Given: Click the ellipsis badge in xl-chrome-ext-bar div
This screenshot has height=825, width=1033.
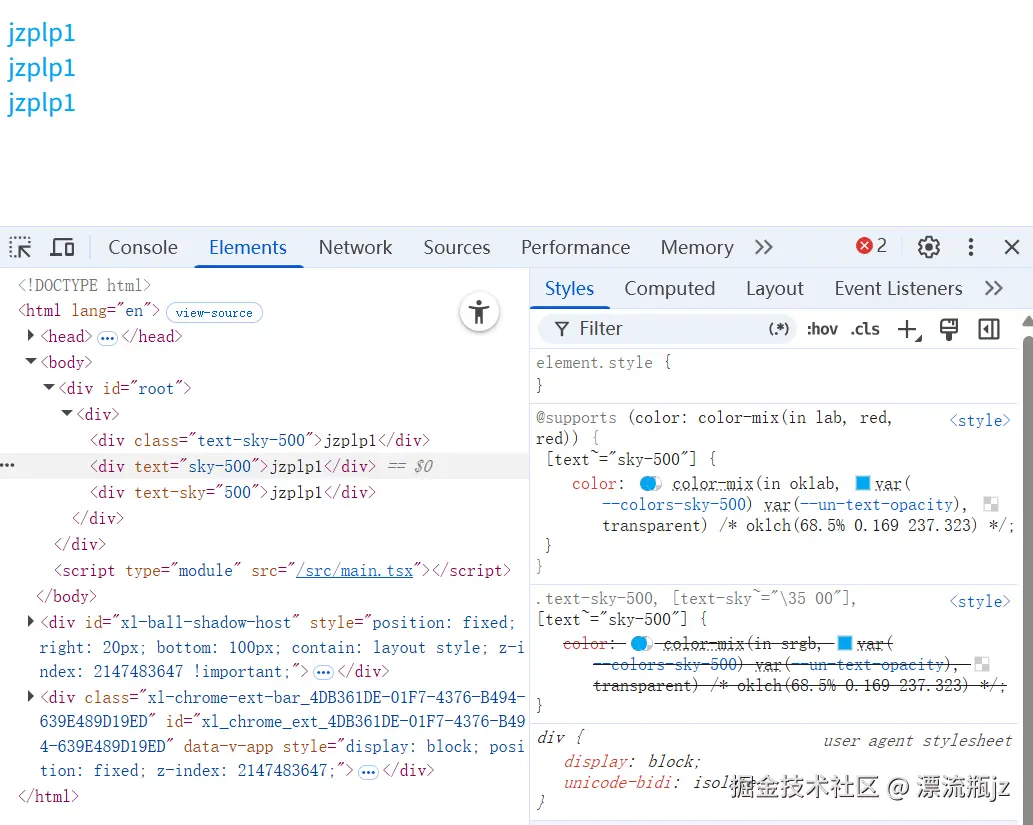Looking at the screenshot, I should [368, 772].
